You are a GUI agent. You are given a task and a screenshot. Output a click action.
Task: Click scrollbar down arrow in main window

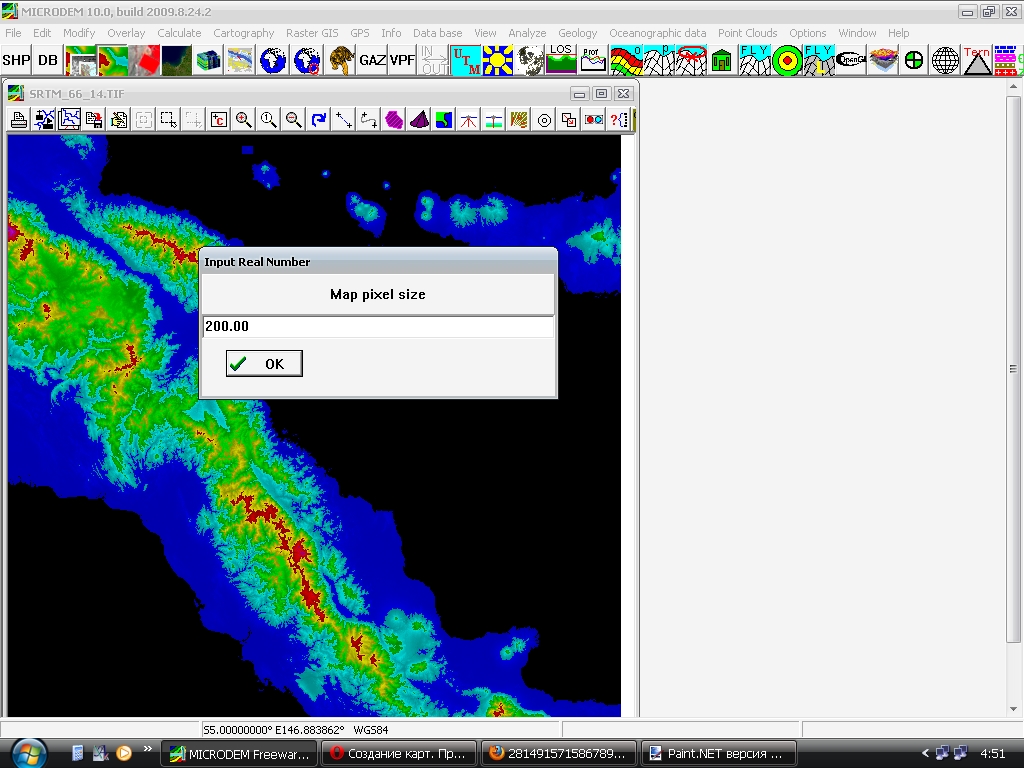pos(1013,709)
